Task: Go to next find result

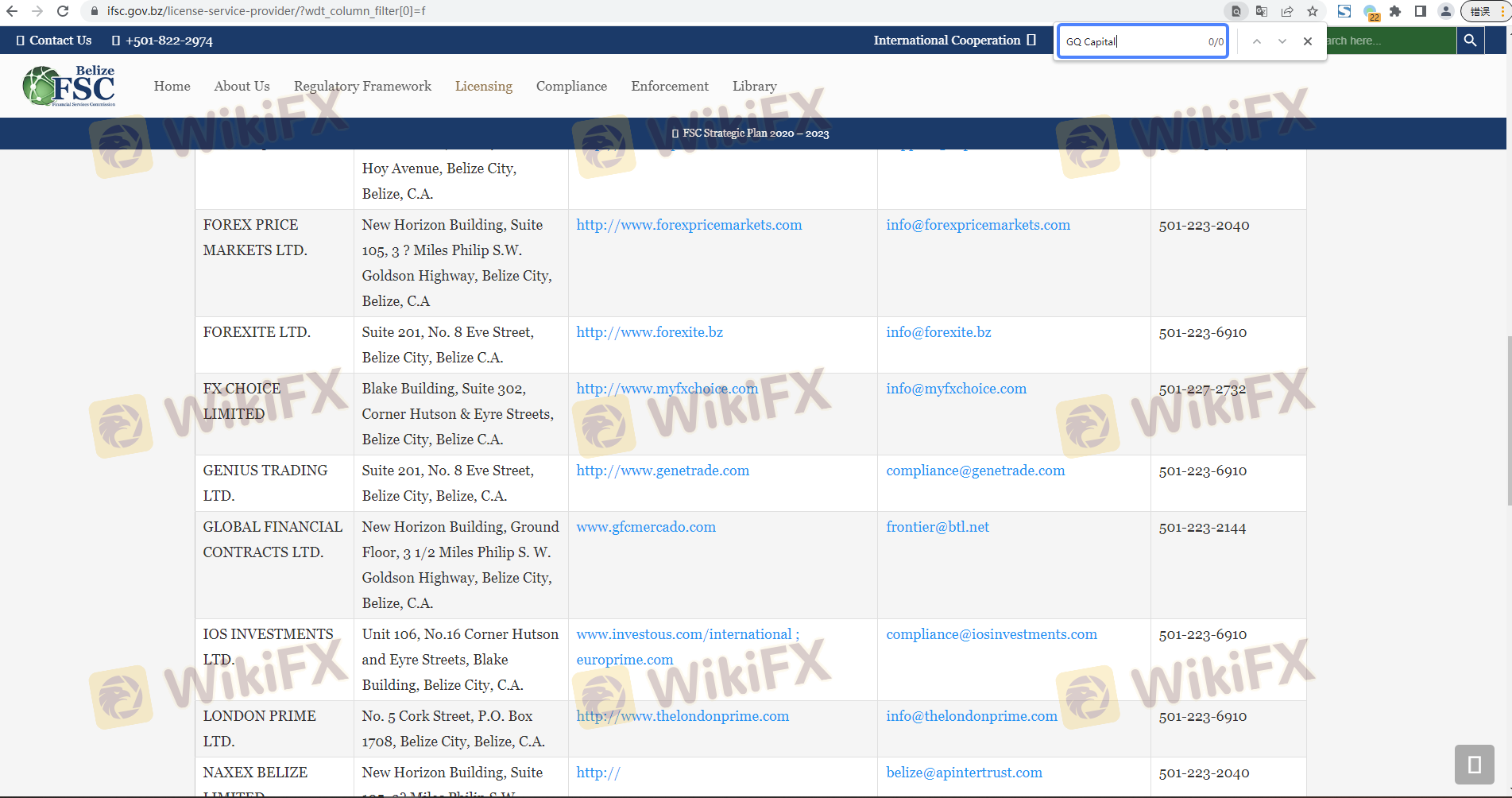Action: point(1282,41)
